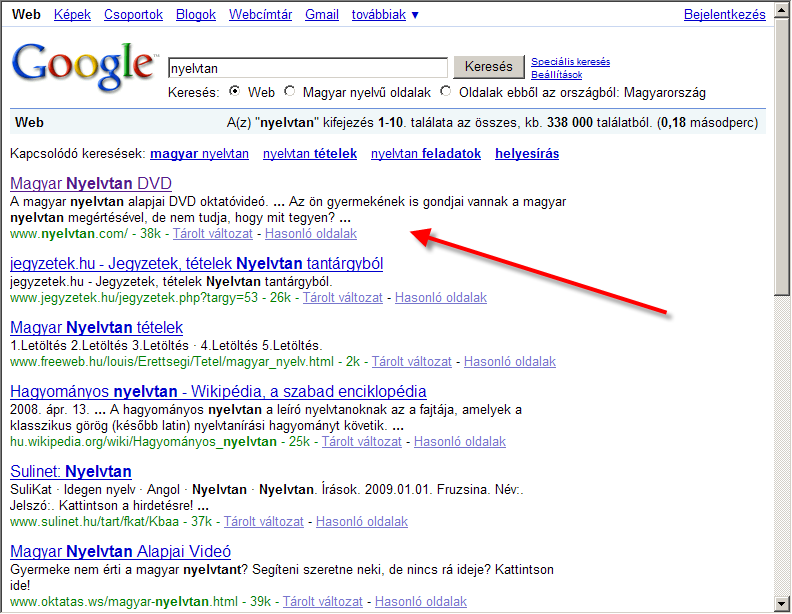
Task: Open the jegyzetek.hu Jegyzetek, tételek result
Action: 196,264
